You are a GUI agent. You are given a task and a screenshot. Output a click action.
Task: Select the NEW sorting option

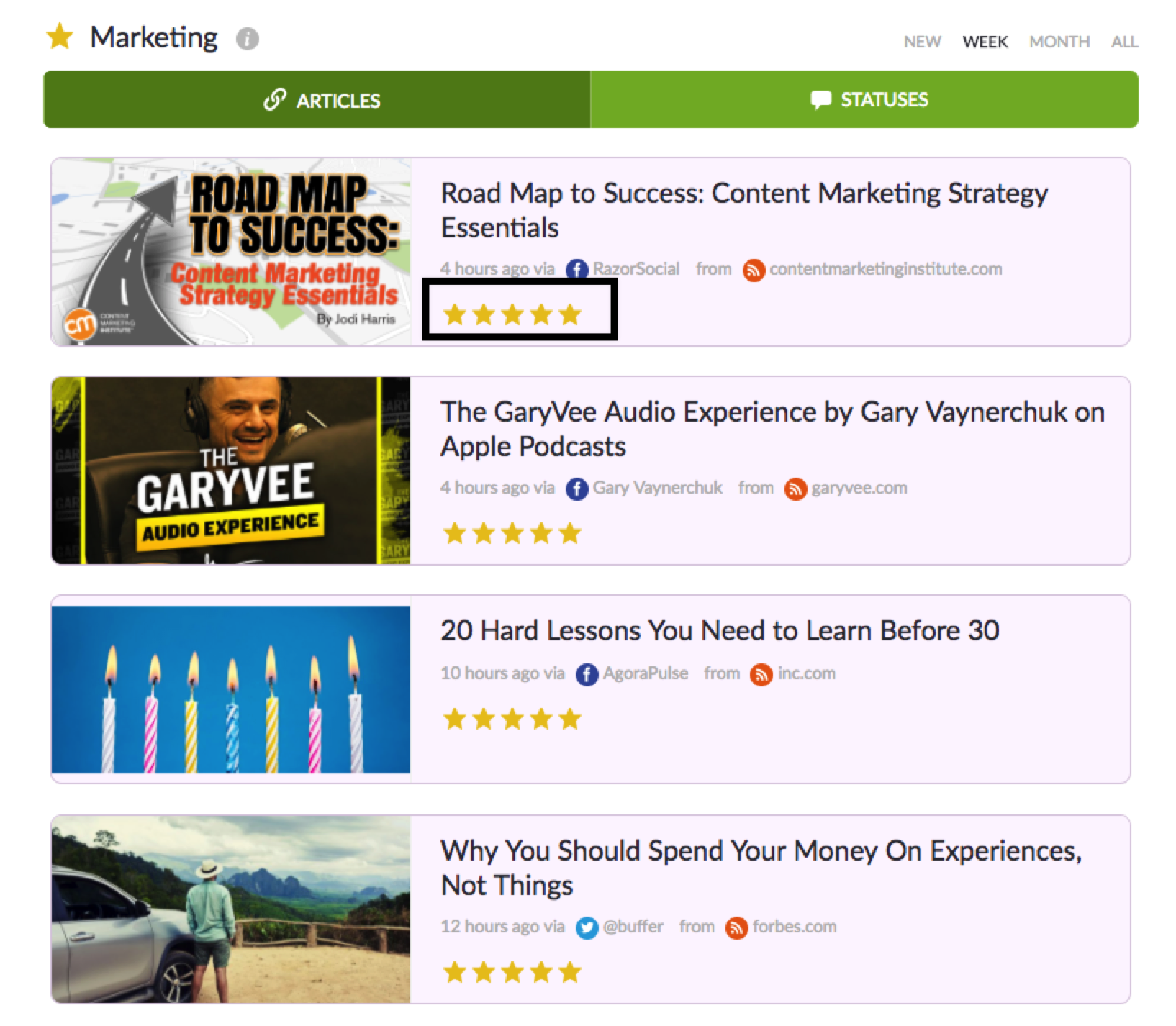coord(922,42)
